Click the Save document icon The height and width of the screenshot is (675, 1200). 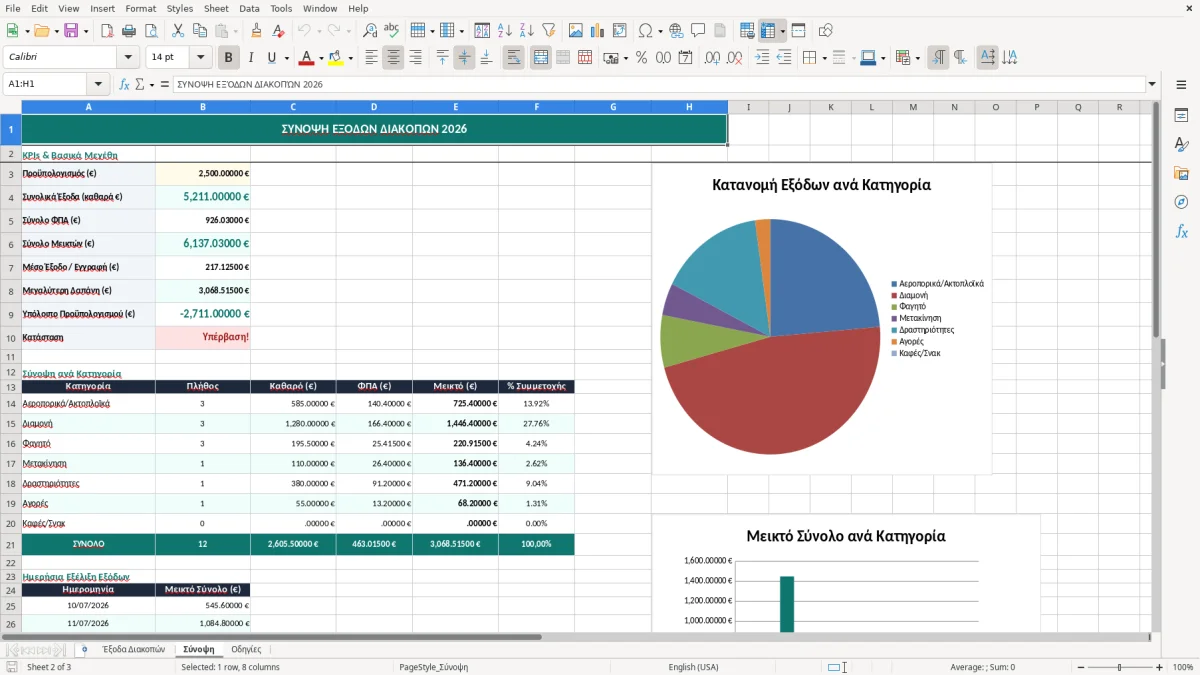click(x=71, y=31)
